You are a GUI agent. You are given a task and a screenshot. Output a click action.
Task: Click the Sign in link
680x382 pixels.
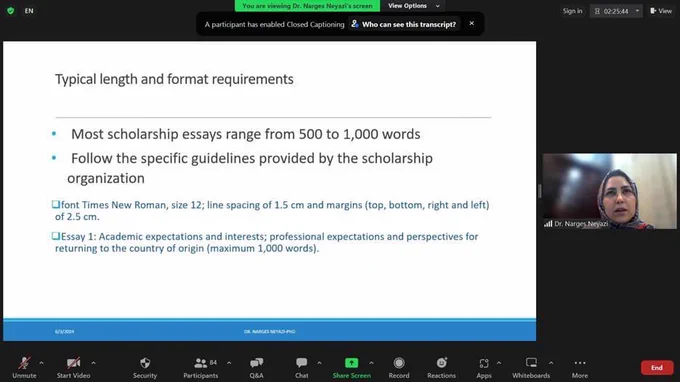(x=572, y=11)
